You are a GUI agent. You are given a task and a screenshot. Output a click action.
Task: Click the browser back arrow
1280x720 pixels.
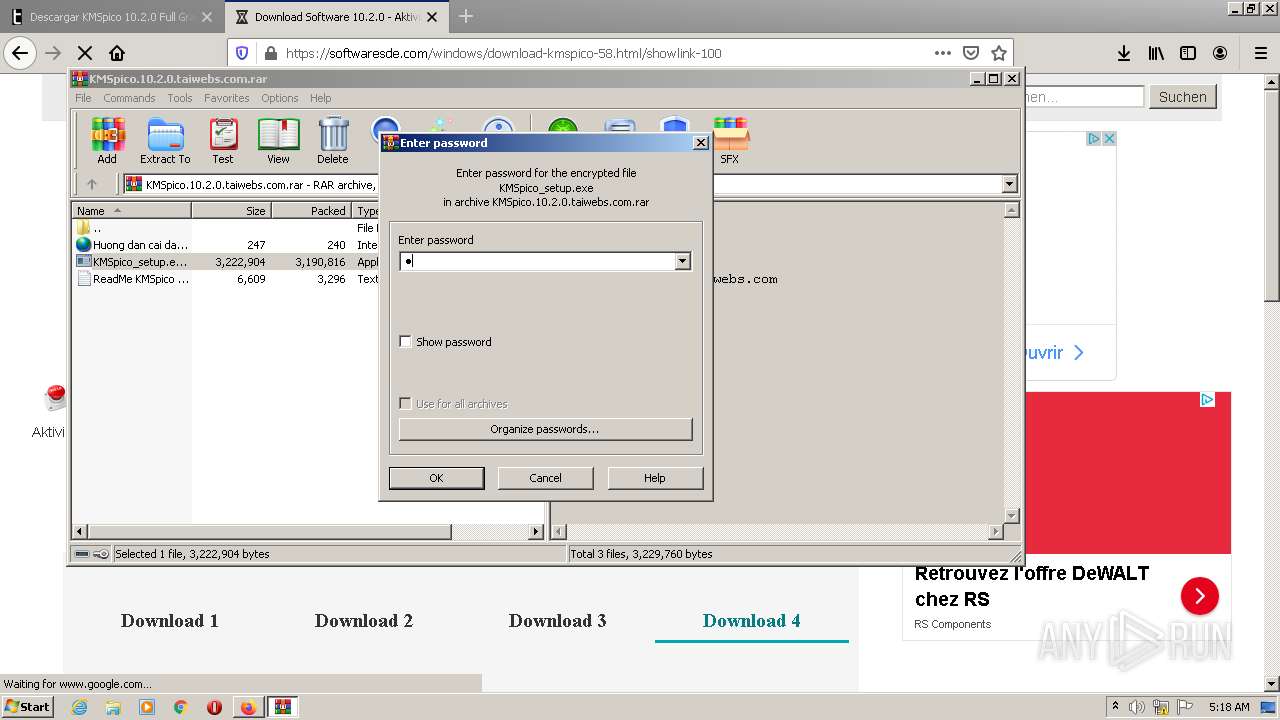click(x=19, y=53)
